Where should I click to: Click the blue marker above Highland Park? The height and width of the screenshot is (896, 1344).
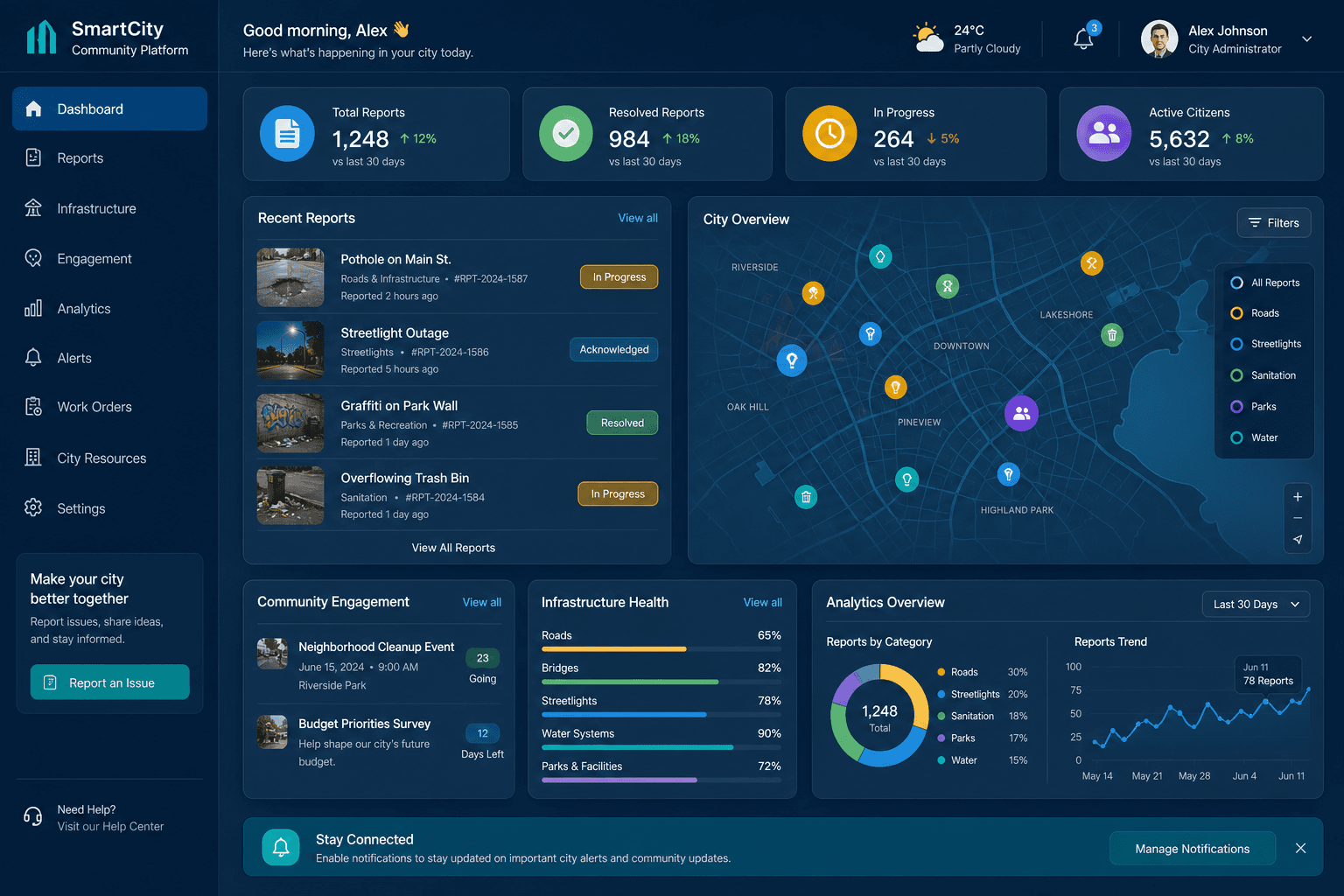(1008, 474)
